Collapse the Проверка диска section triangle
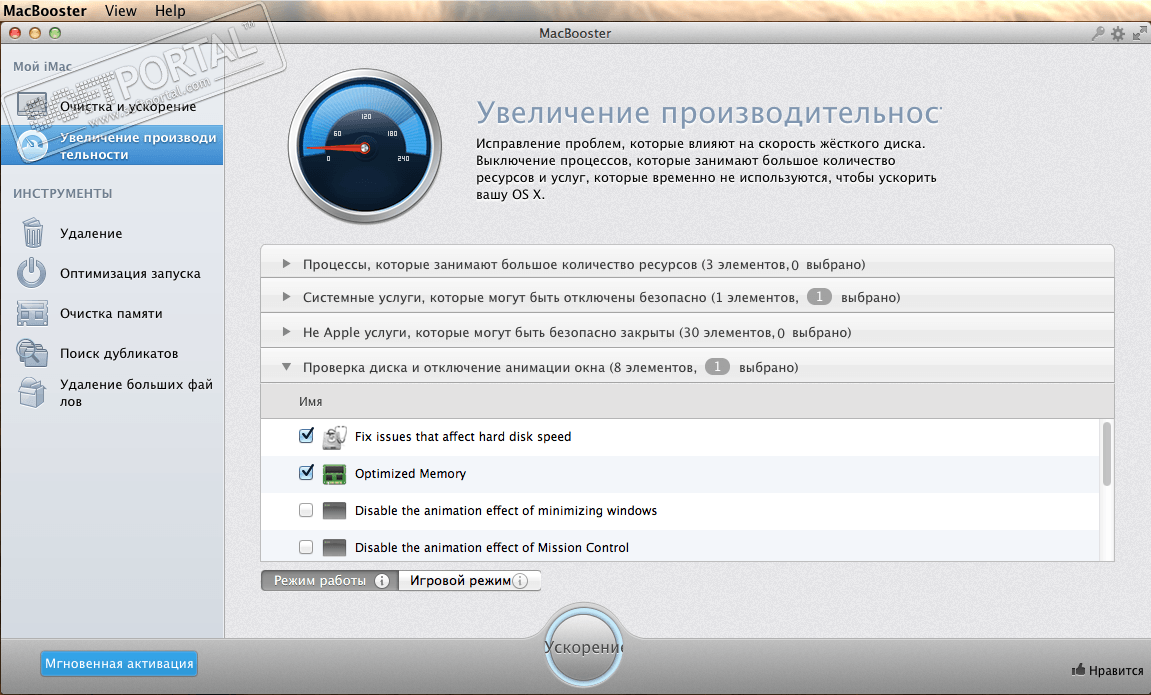The width and height of the screenshot is (1151, 695). click(287, 367)
